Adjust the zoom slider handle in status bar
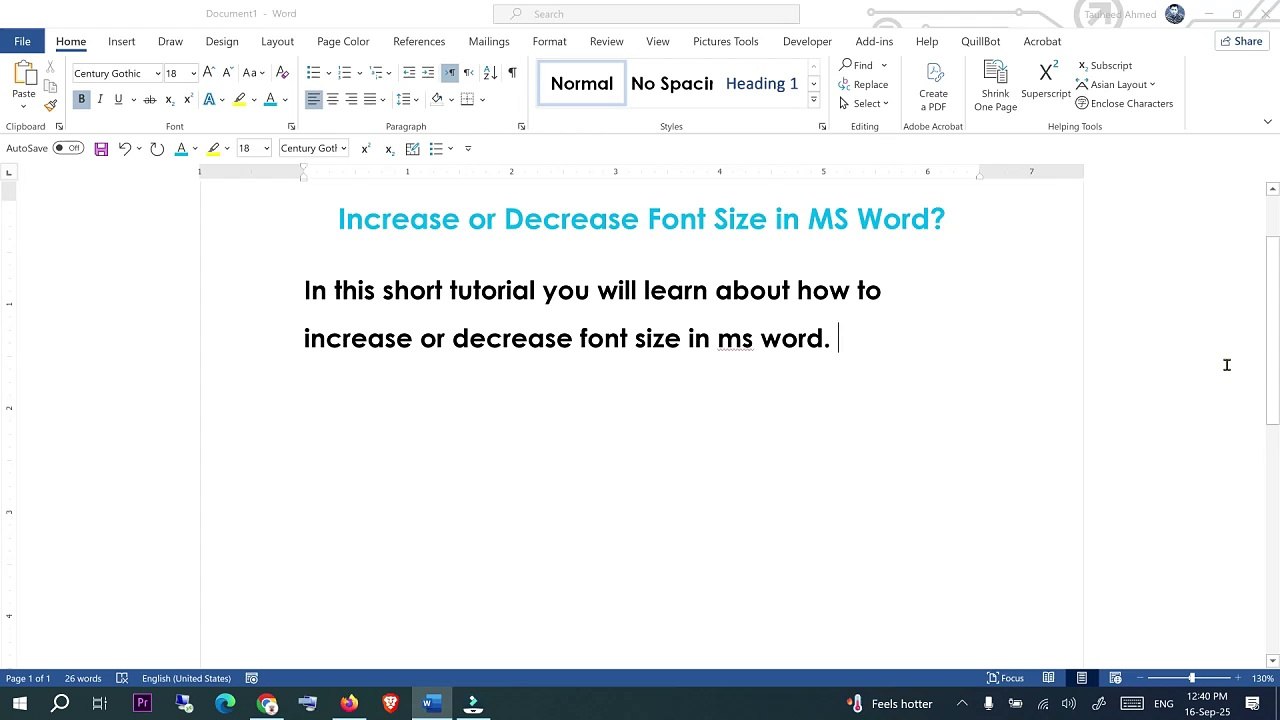1280x720 pixels. 1191,678
